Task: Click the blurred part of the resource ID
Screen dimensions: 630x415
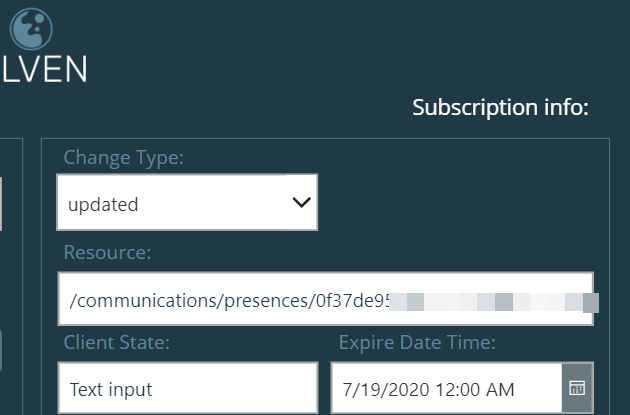Action: tap(493, 302)
